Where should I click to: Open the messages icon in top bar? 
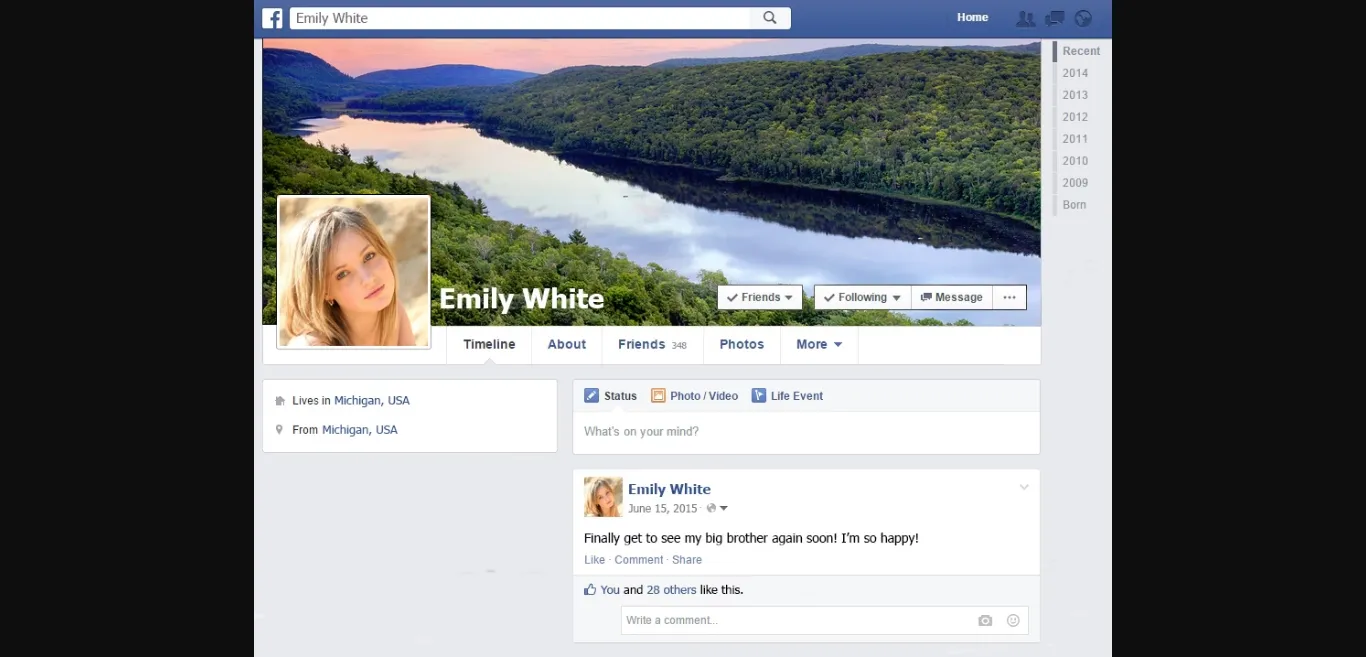click(1054, 18)
